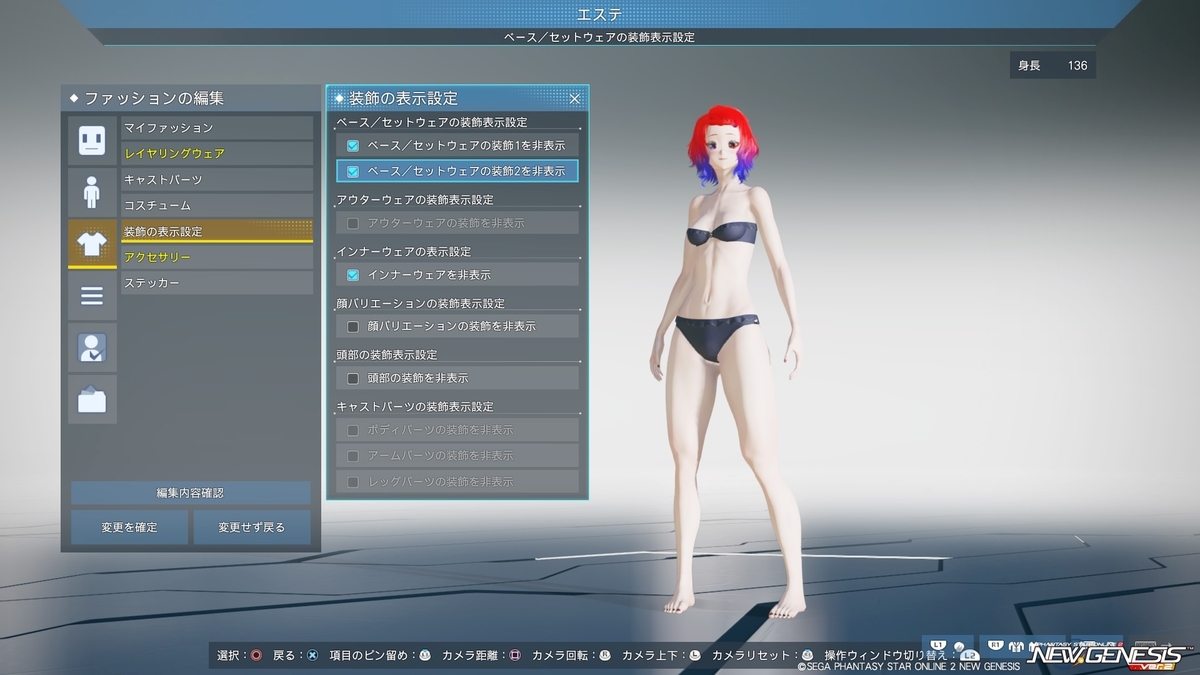Click the stick icon next to カメラ回転

tap(605, 655)
